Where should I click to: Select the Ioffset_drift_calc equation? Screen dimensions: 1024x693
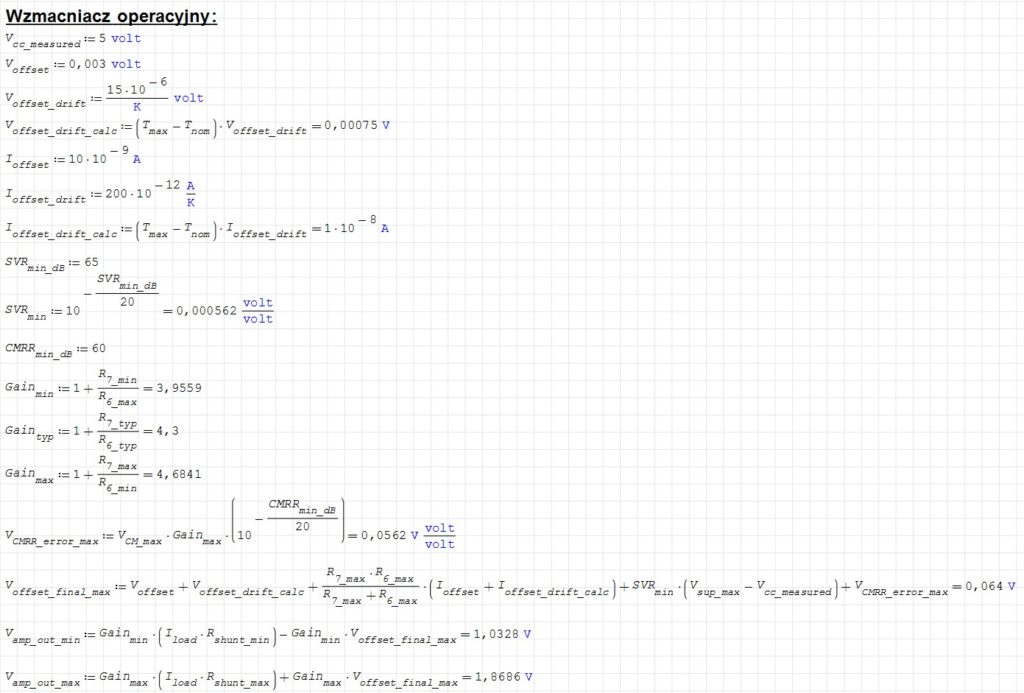click(x=196, y=229)
